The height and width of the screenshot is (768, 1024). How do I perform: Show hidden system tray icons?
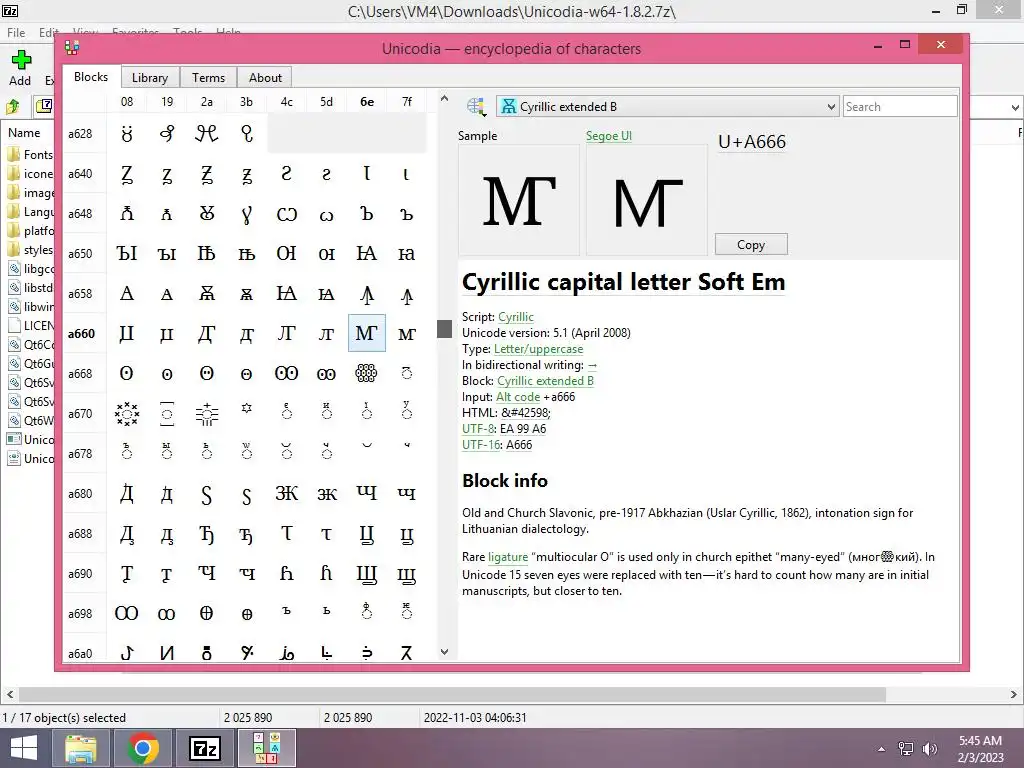[x=882, y=749]
